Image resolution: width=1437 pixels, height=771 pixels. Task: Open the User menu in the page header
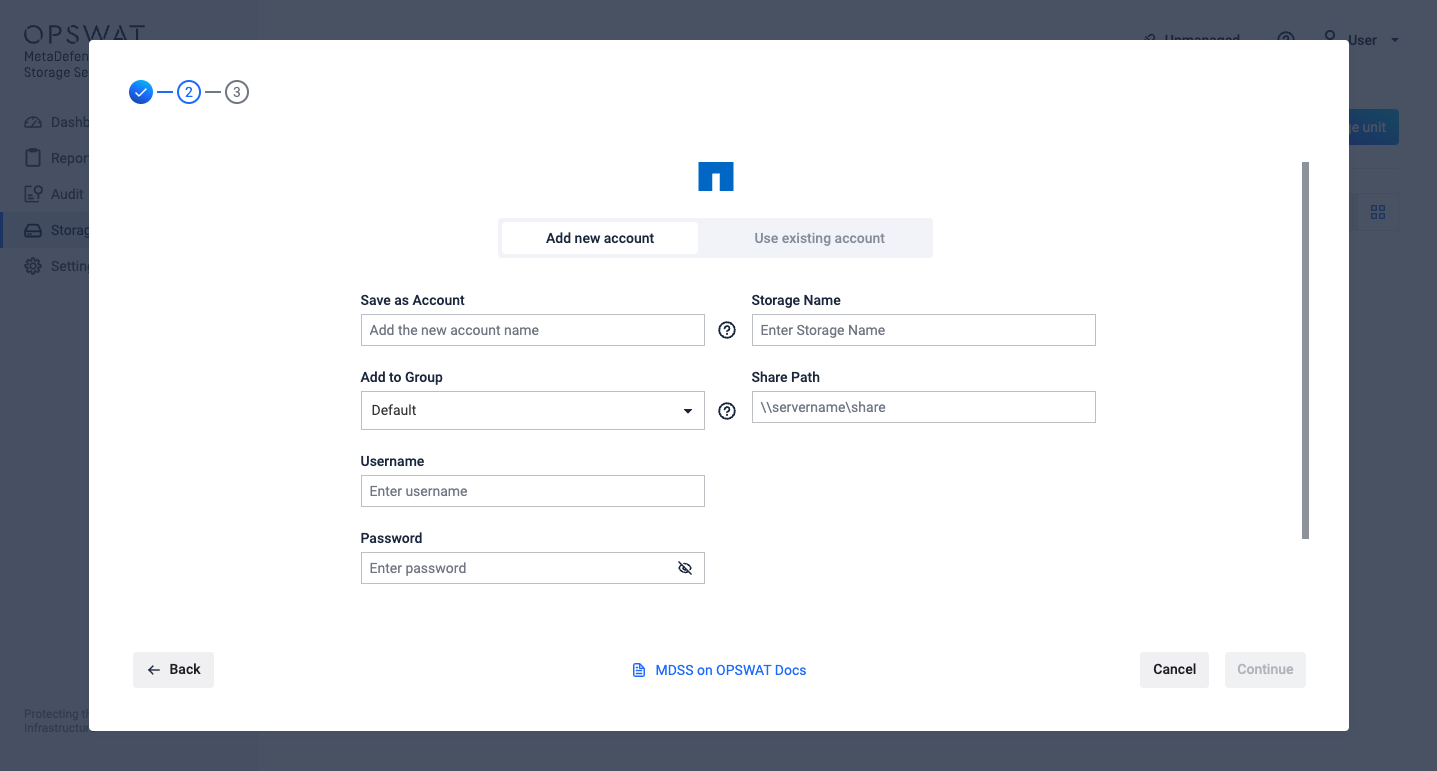[1362, 40]
